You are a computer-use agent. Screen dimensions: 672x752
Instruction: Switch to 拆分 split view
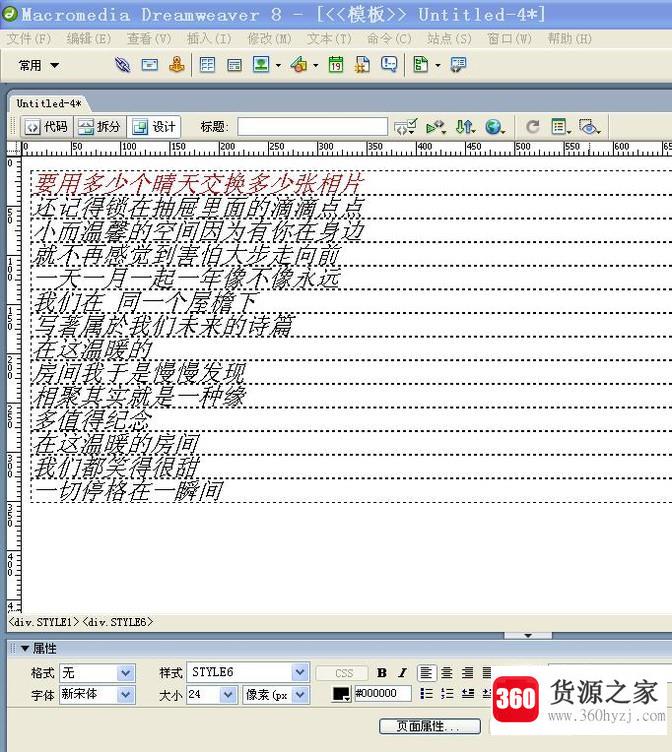click(99, 127)
